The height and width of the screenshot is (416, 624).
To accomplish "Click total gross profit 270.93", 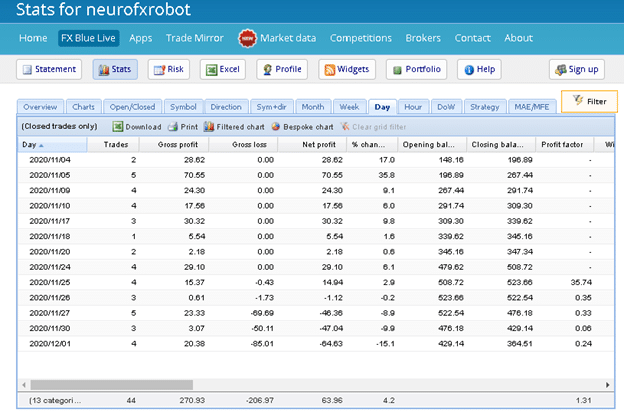I will point(192,400).
